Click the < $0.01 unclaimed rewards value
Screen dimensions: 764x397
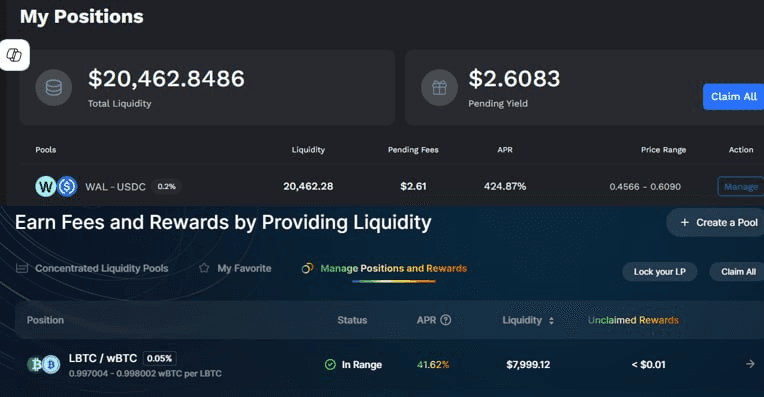(x=648, y=364)
